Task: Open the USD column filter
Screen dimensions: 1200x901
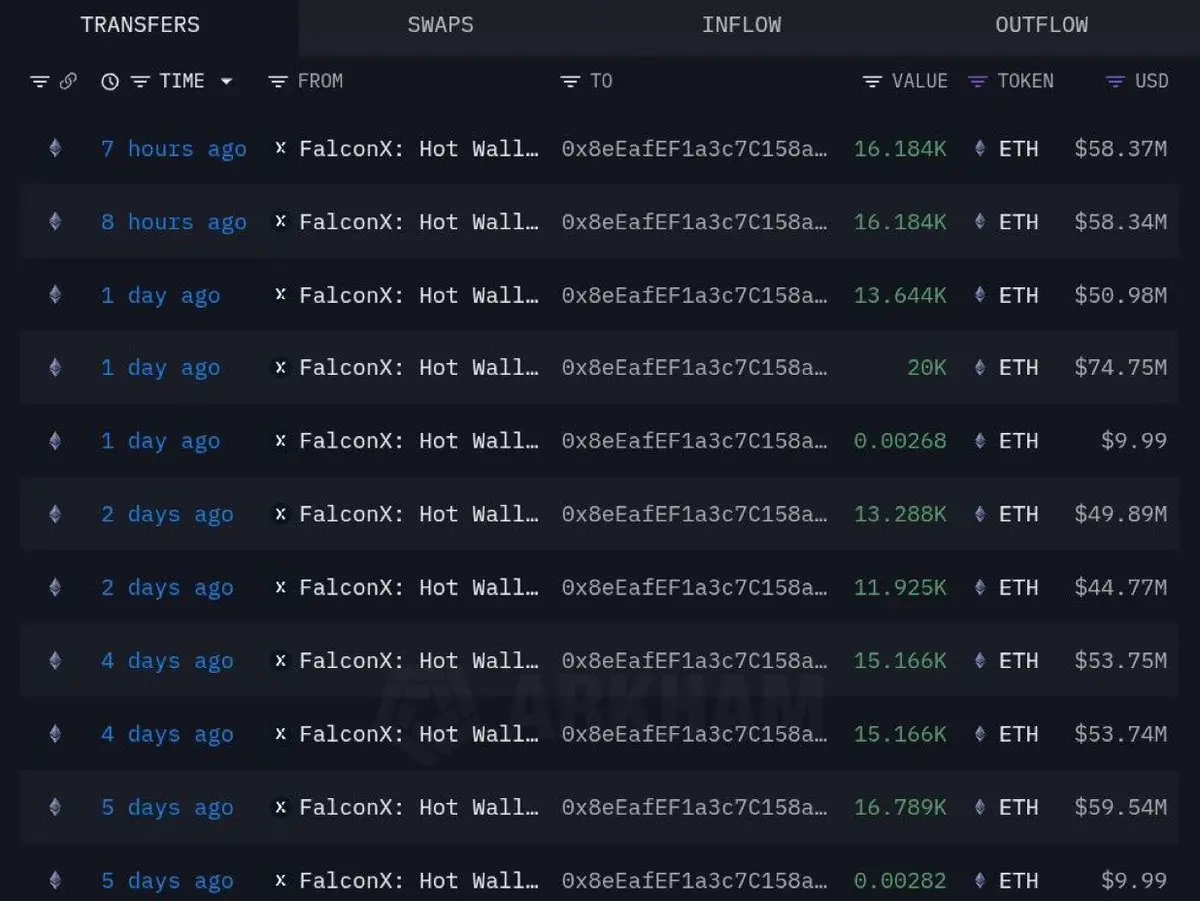Action: pos(1115,82)
